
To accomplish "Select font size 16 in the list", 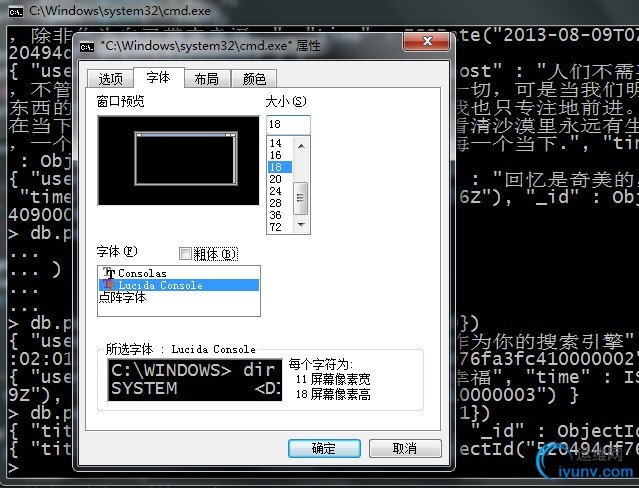I will (280, 155).
